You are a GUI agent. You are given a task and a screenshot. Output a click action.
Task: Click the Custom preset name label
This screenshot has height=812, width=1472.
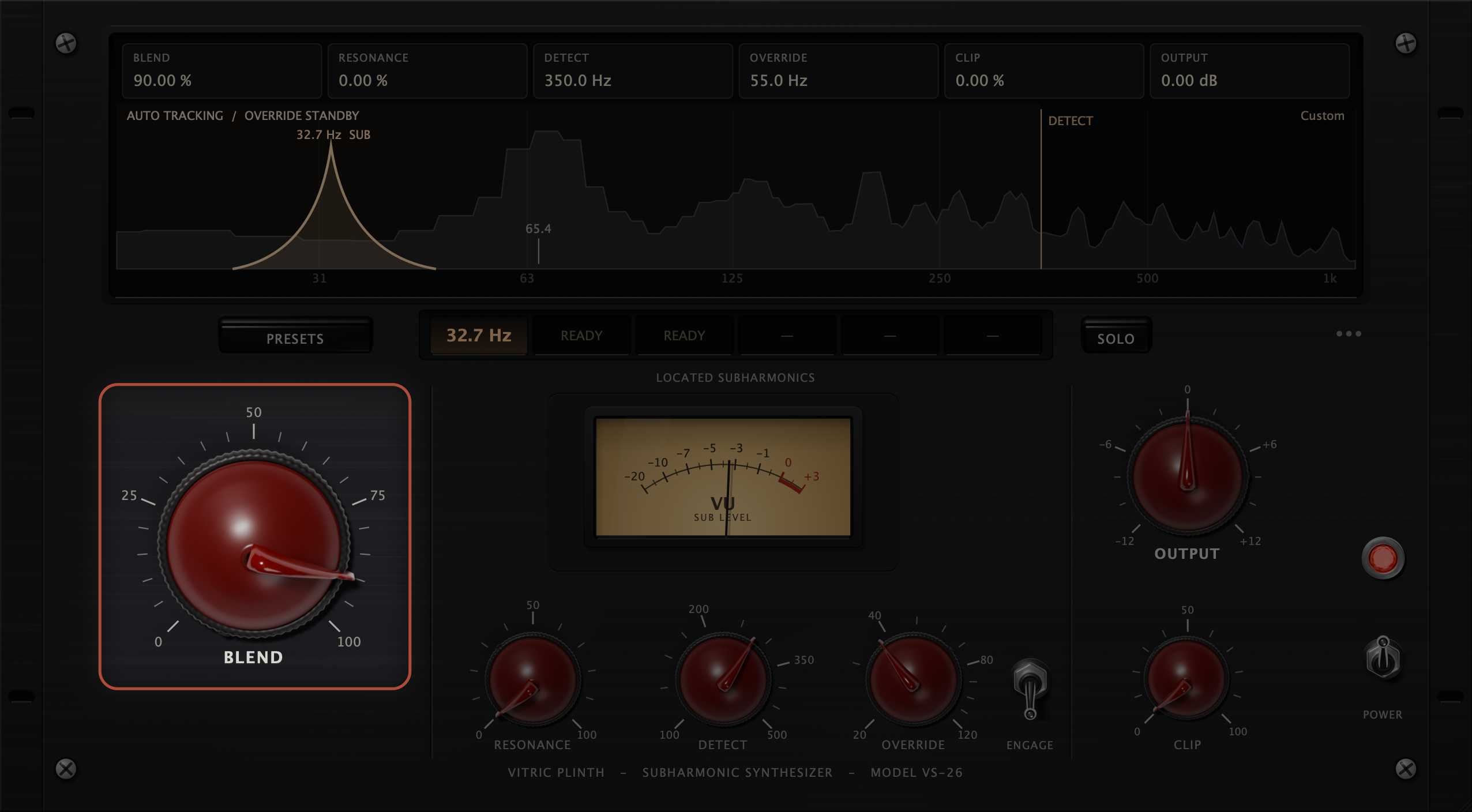1322,116
